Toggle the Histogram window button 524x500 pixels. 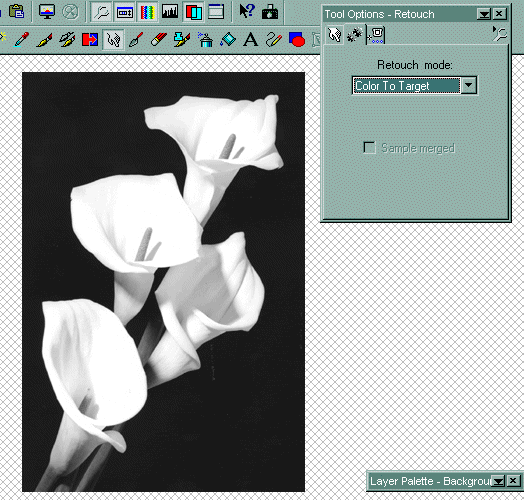(170, 12)
